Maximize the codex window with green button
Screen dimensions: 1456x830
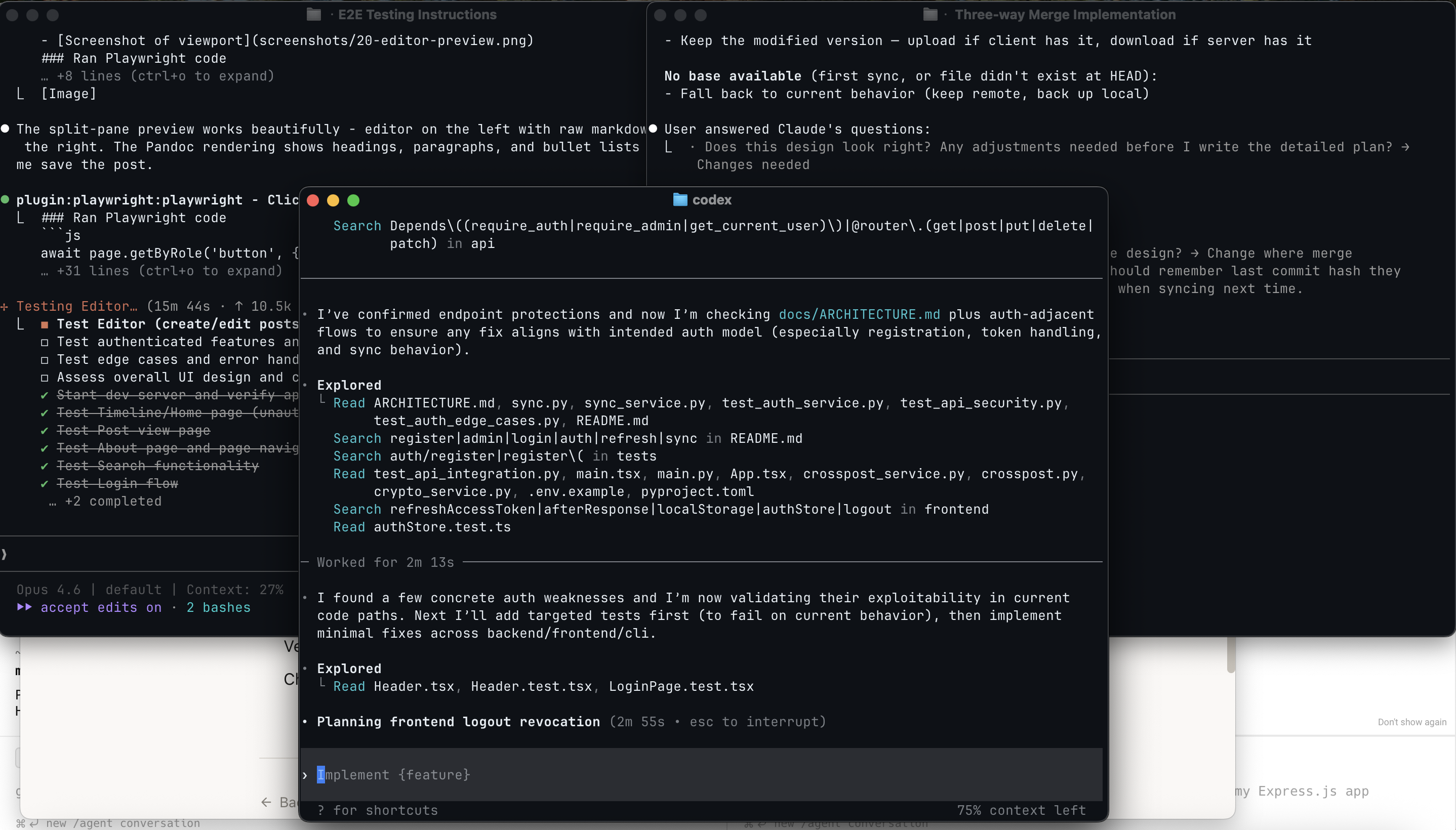point(353,200)
